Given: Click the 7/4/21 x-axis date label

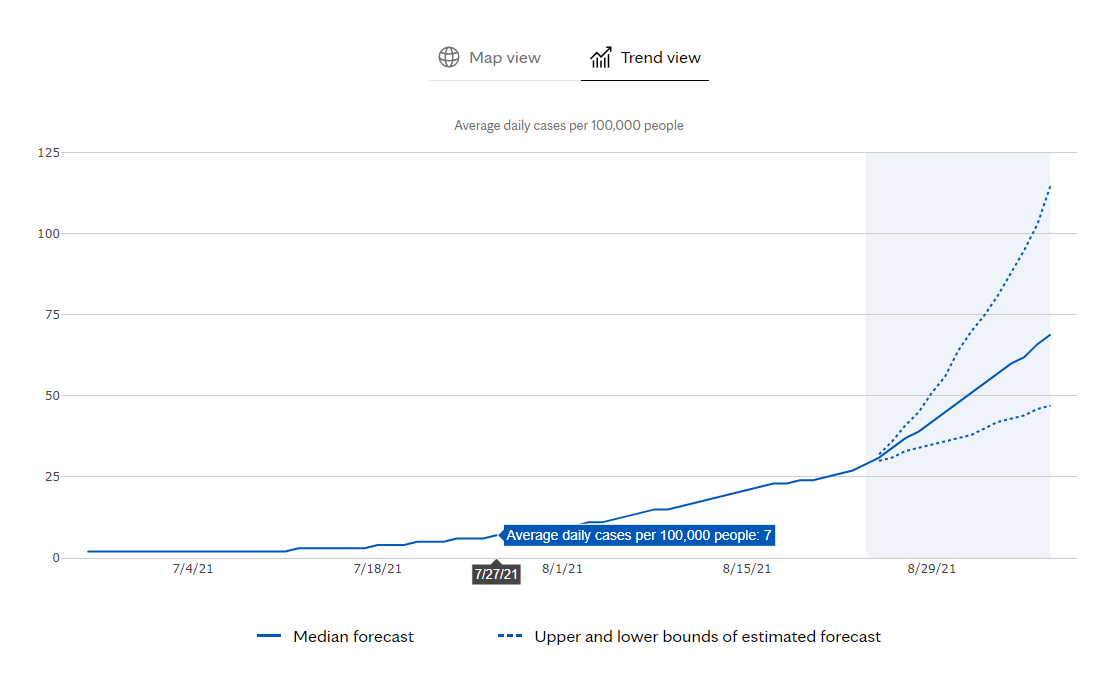Looking at the screenshot, I should click(x=192, y=569).
